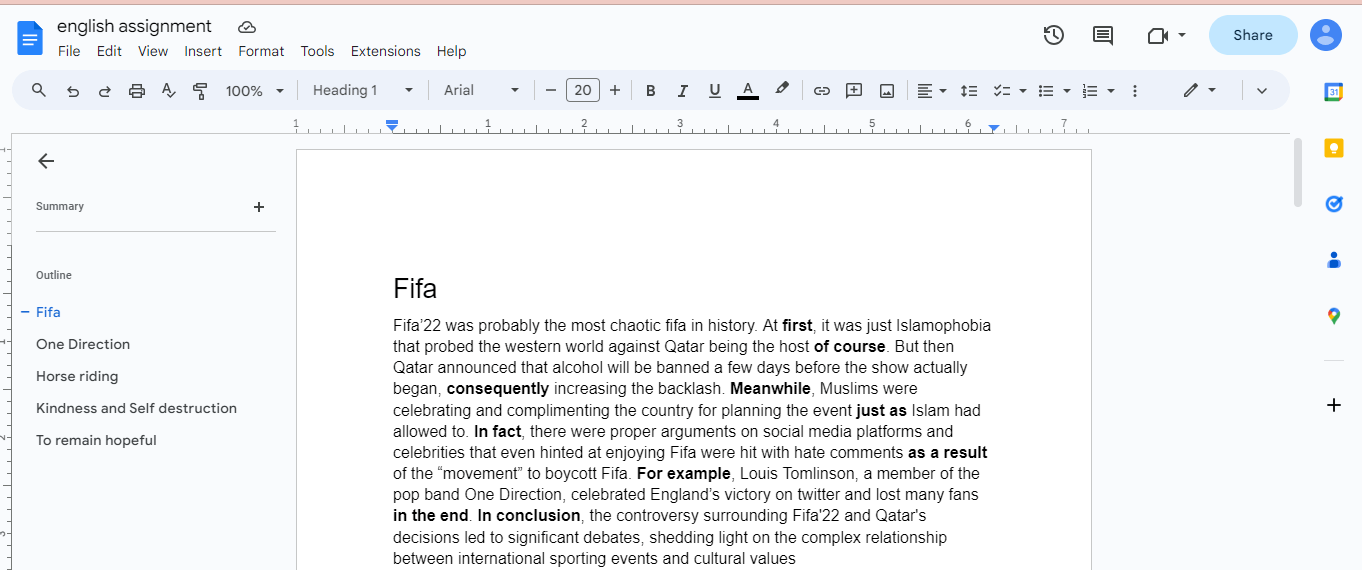Viewport: 1362px width, 570px height.
Task: Click the search menus magnifier icon
Action: 39,90
